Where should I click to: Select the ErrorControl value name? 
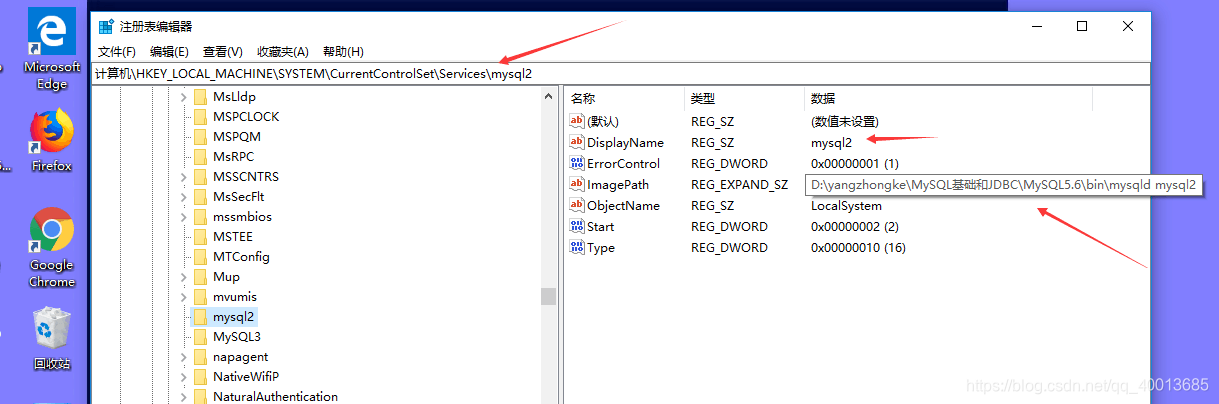(x=623, y=163)
